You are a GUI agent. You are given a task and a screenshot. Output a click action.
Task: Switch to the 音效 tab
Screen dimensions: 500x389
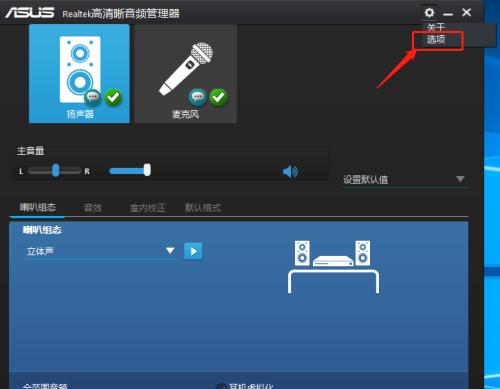coord(93,208)
